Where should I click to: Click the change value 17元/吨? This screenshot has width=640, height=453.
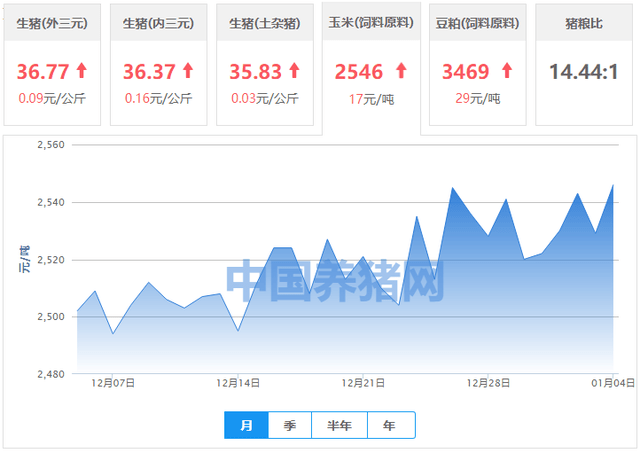tap(371, 99)
